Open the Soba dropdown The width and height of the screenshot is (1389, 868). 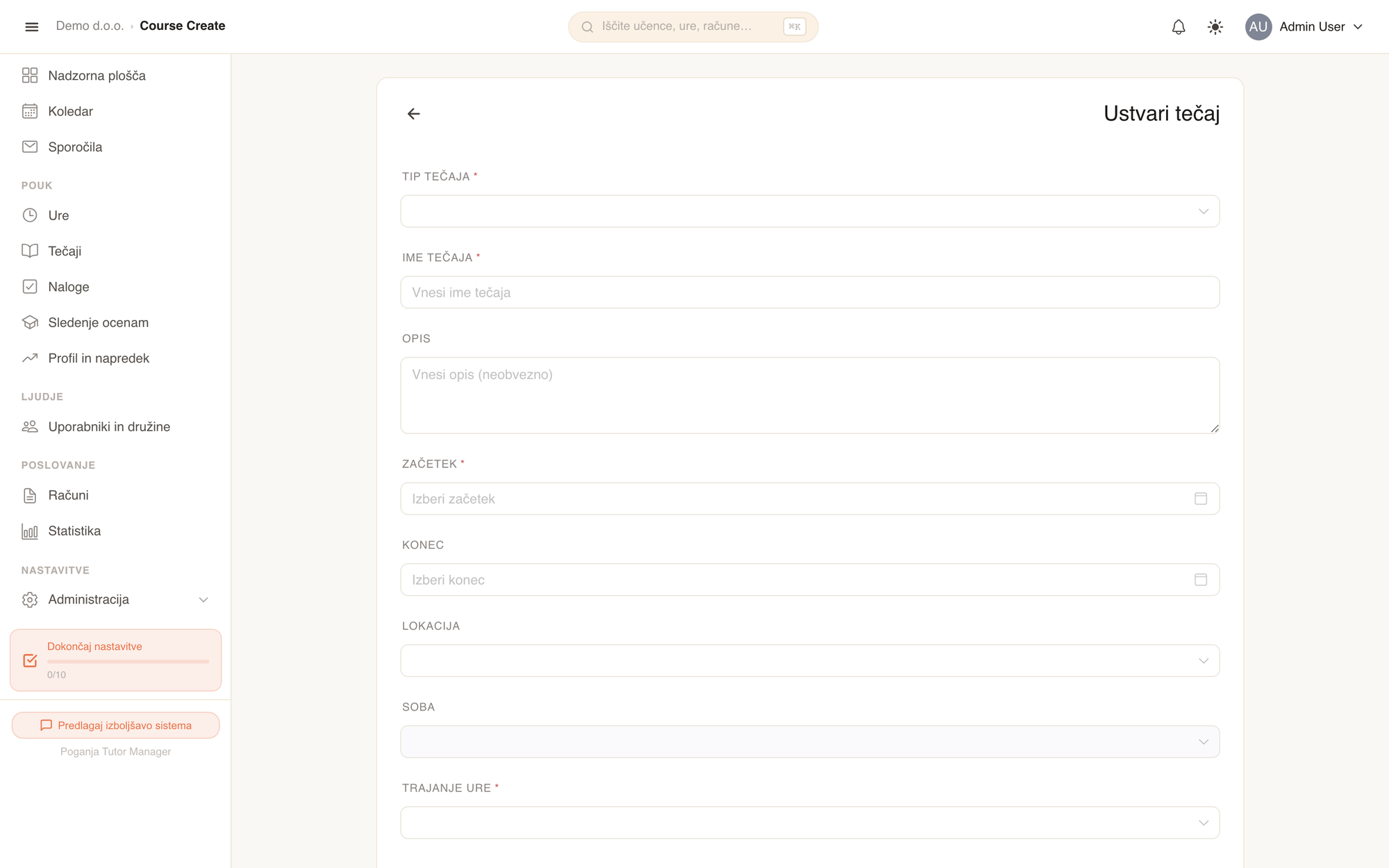[810, 742]
